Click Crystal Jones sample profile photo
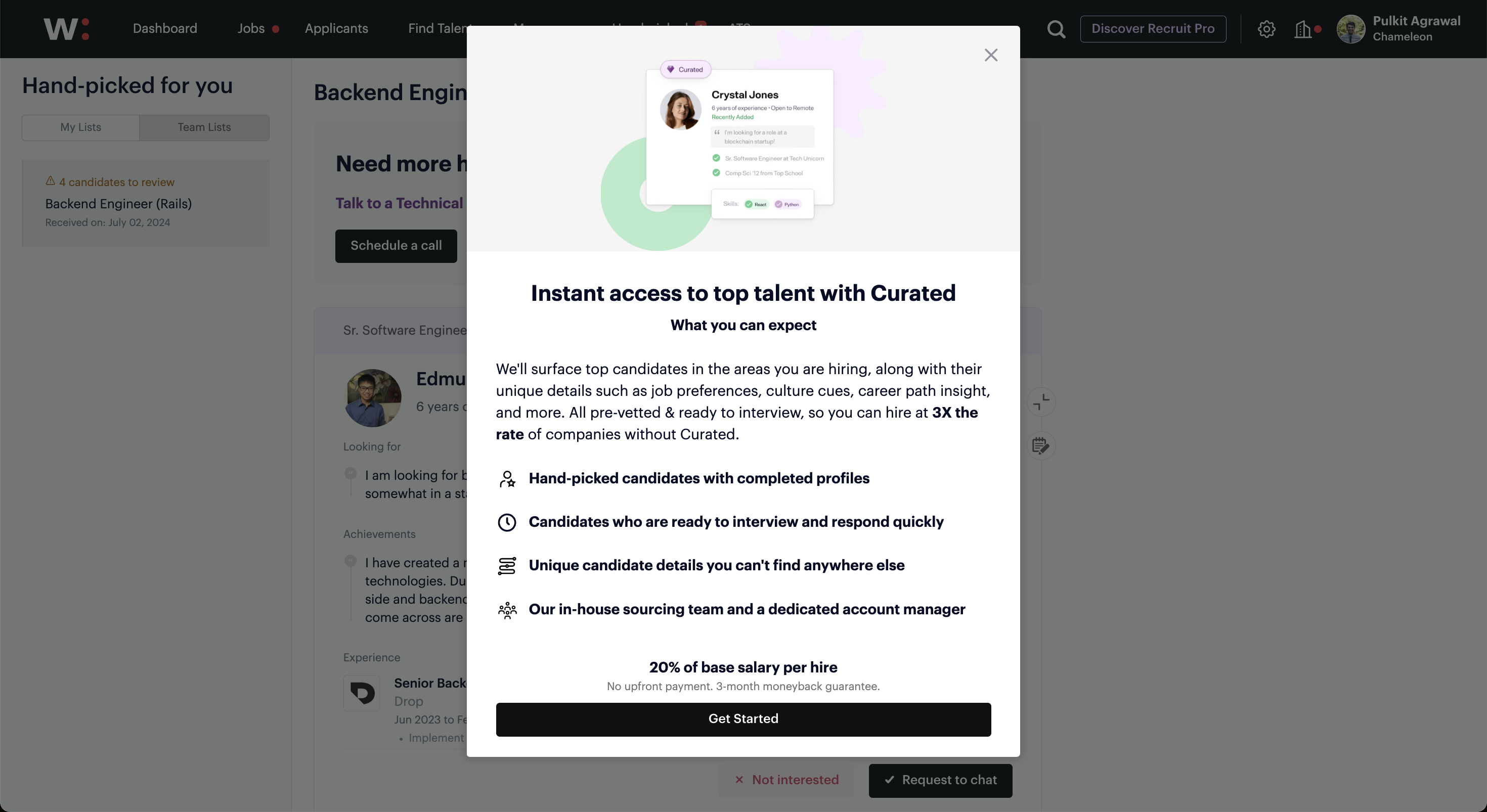 [680, 110]
